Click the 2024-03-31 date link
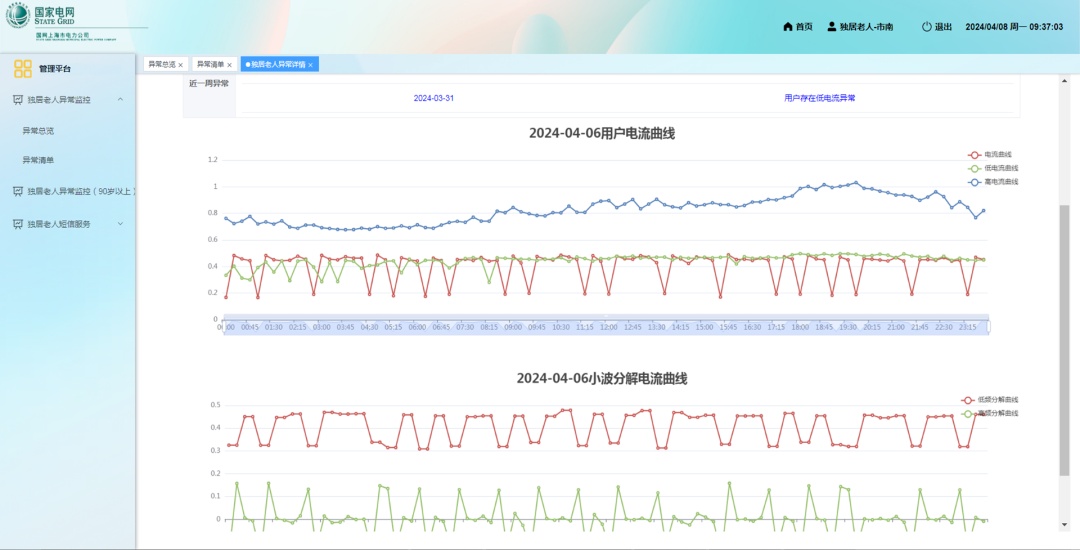 pos(433,98)
